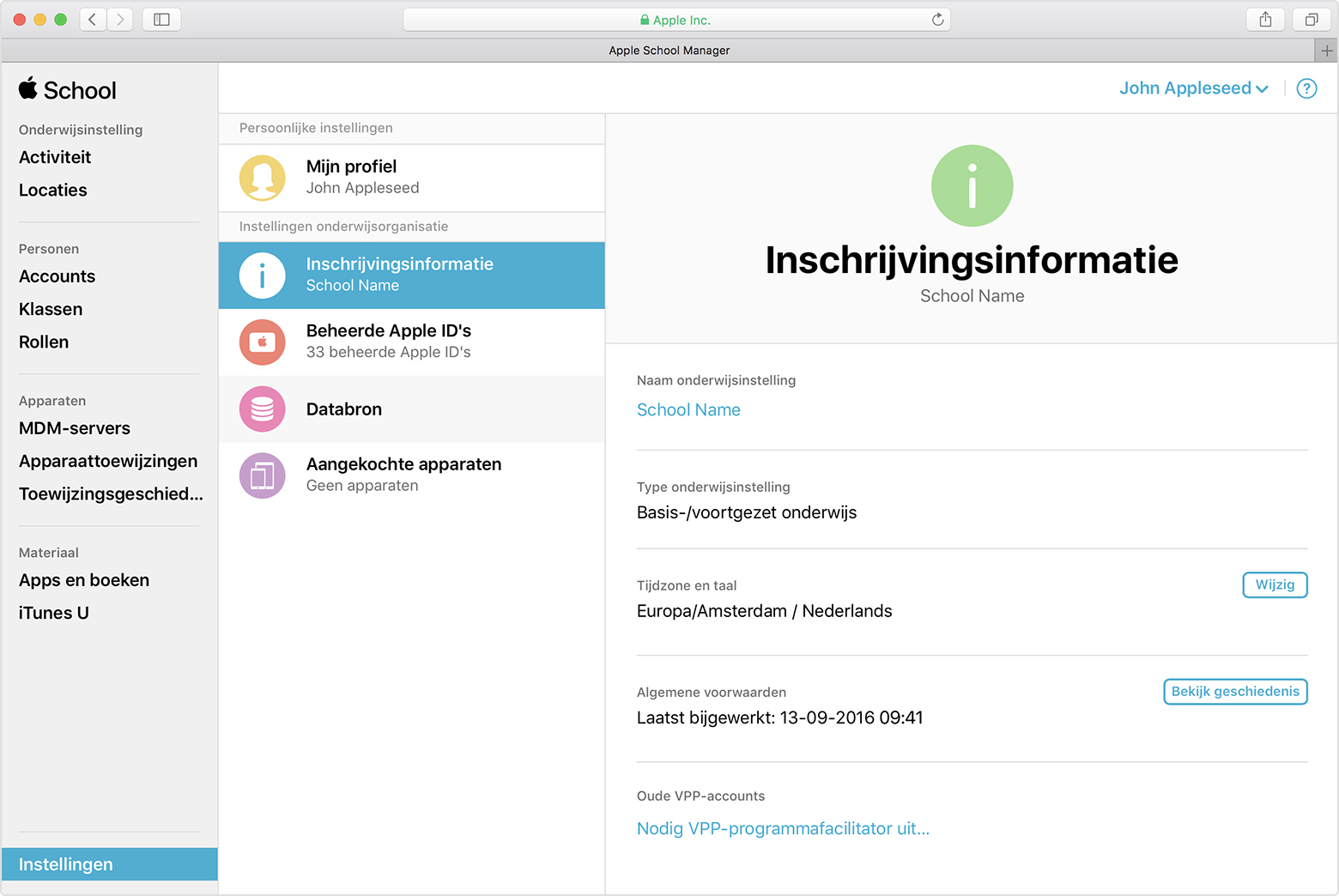
Task: Reload the page with the refresh icon
Action: [x=937, y=19]
